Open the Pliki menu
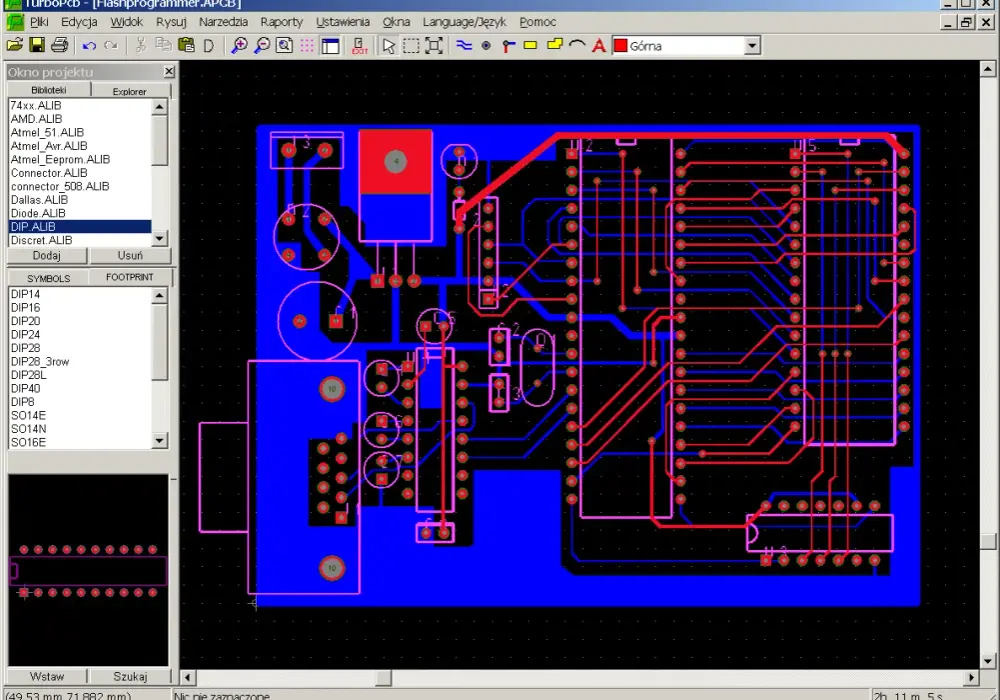 (x=40, y=22)
